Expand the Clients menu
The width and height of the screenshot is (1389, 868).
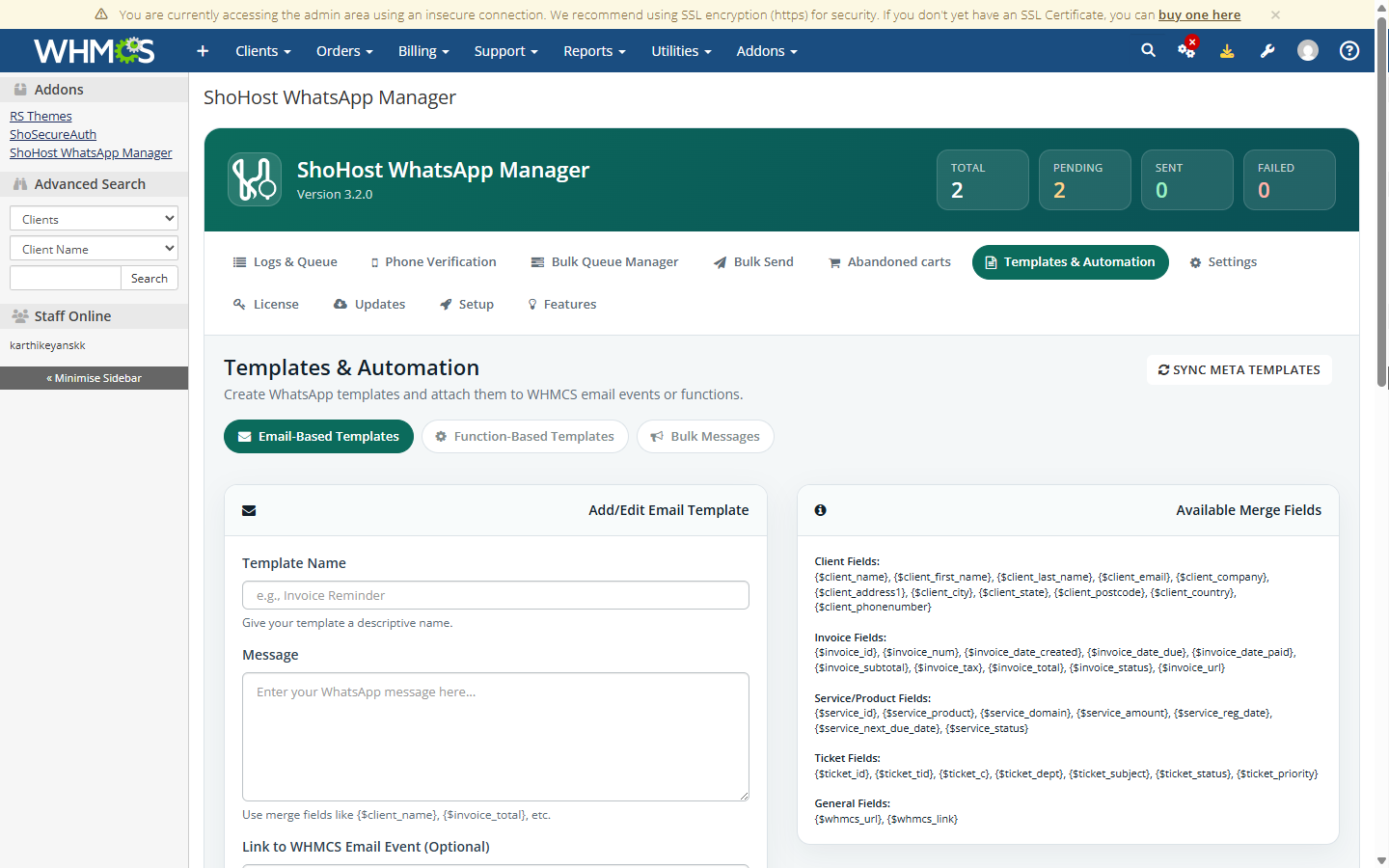coord(263,51)
